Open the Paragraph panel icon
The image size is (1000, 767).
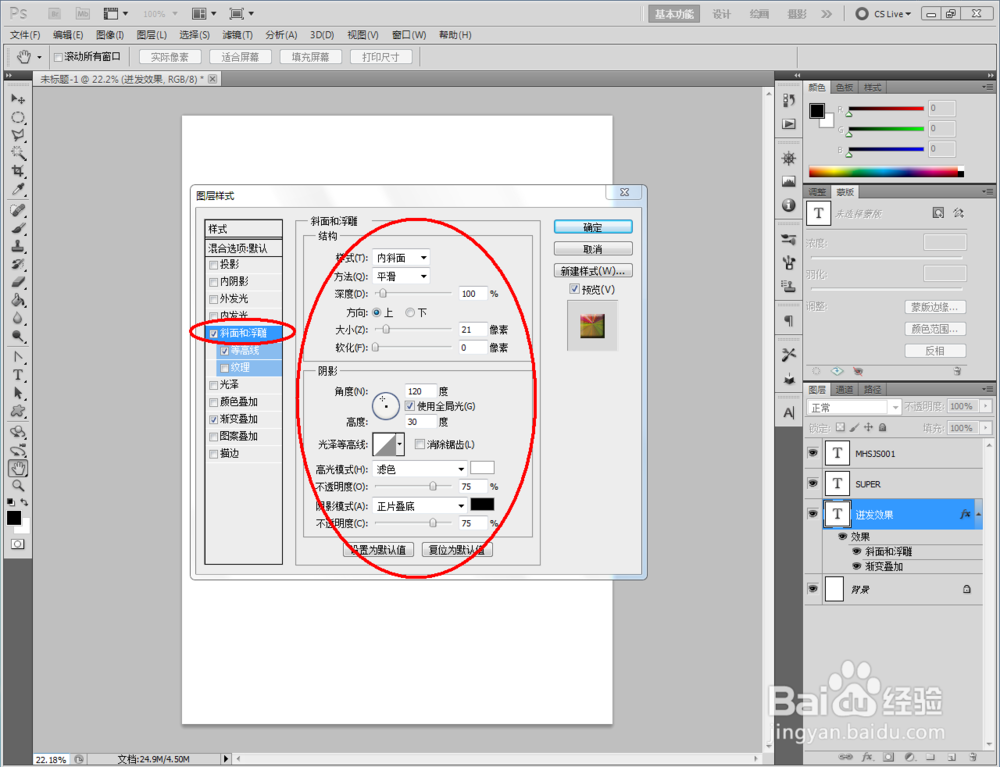pos(789,320)
